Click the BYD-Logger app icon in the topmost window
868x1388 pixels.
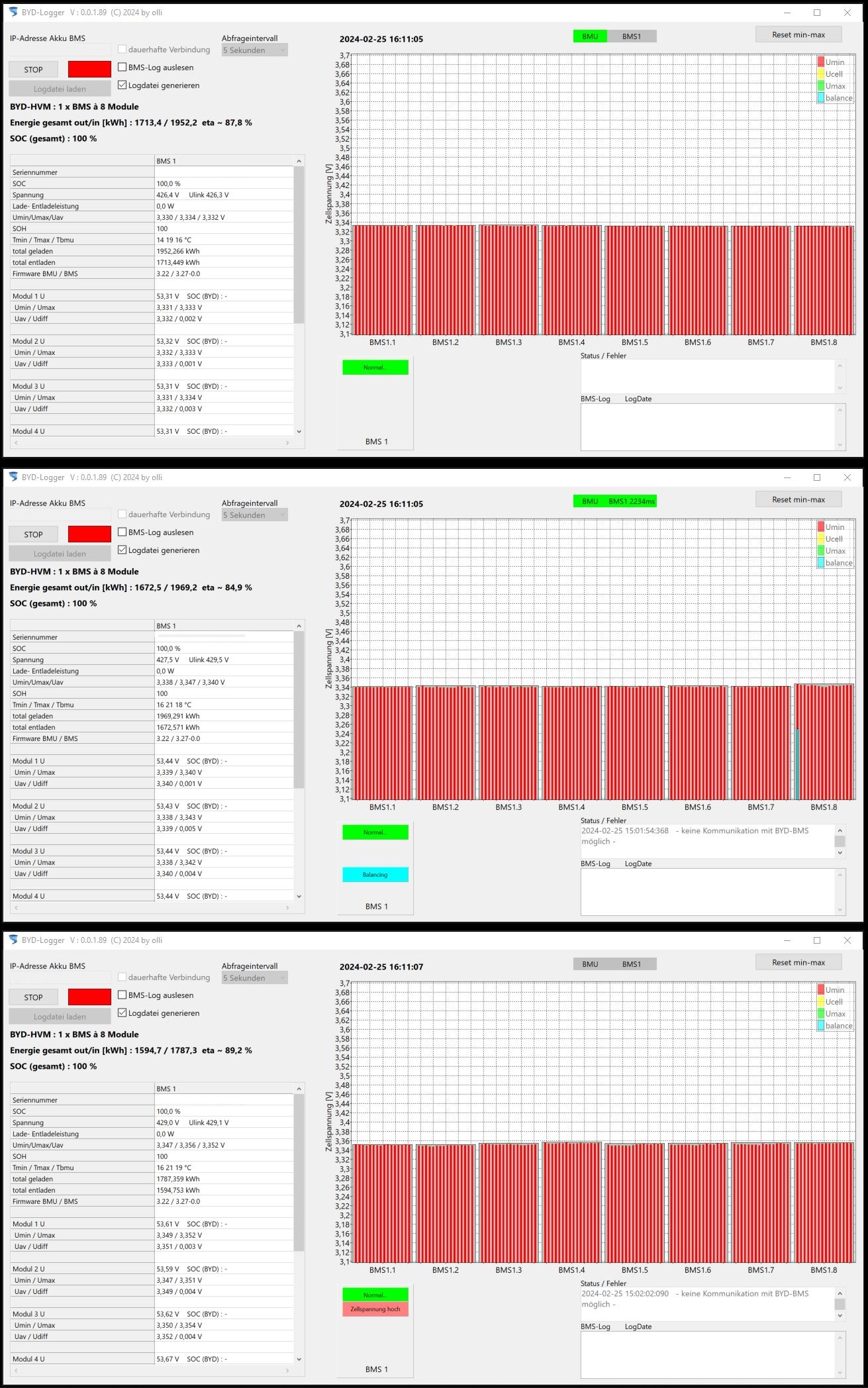pos(13,13)
